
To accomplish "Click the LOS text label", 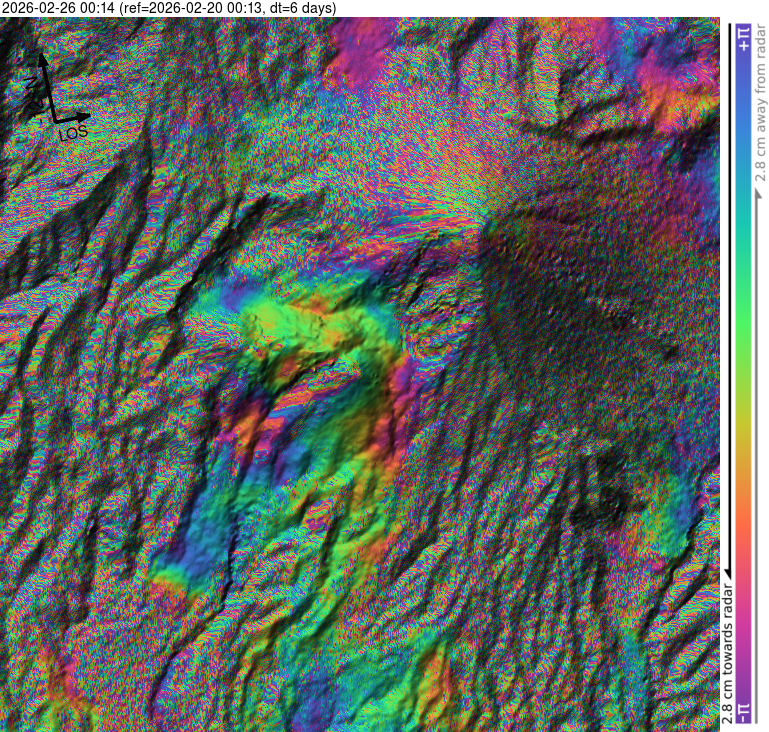I will pyautogui.click(x=73, y=132).
